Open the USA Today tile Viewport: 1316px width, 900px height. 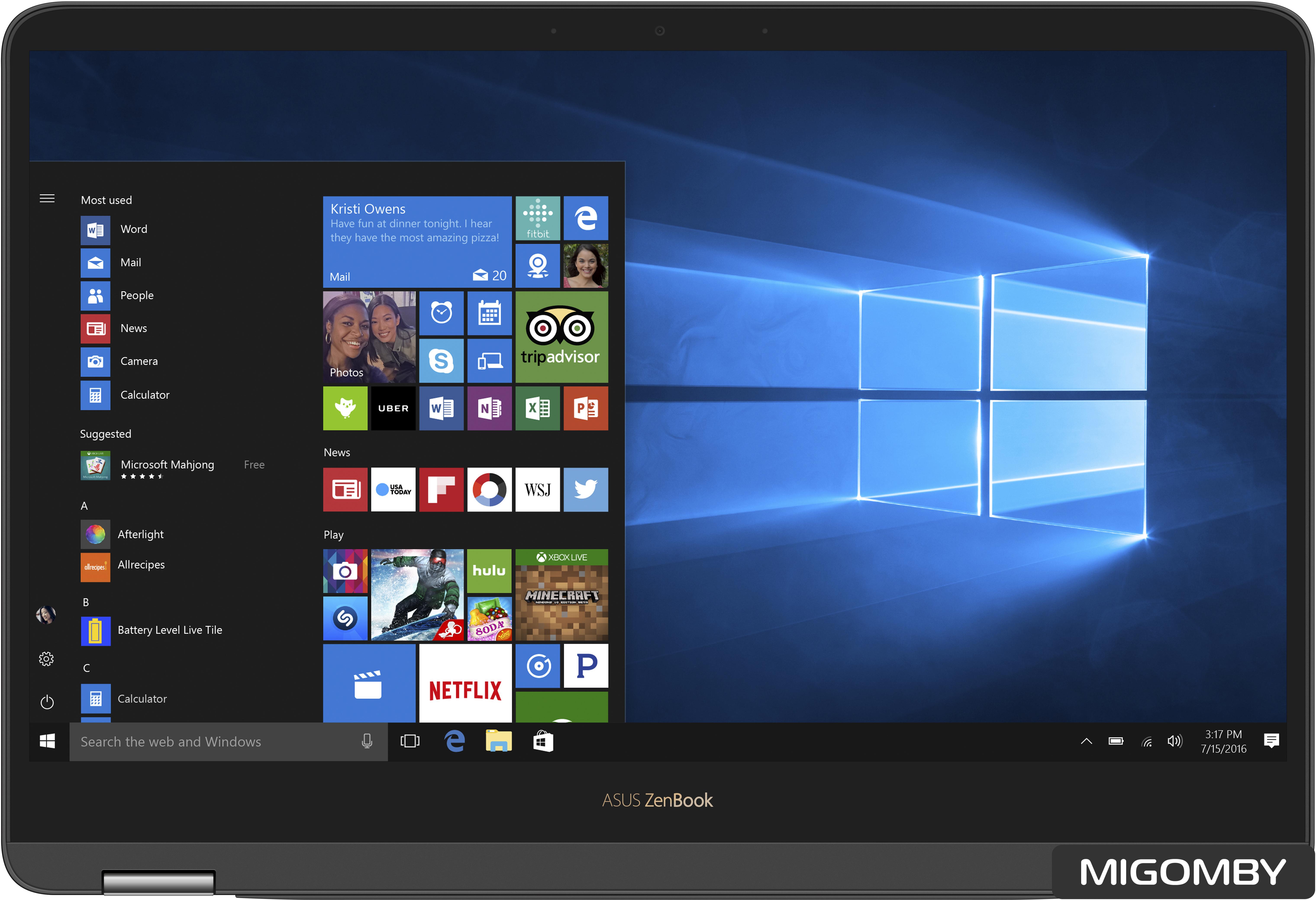coord(393,490)
